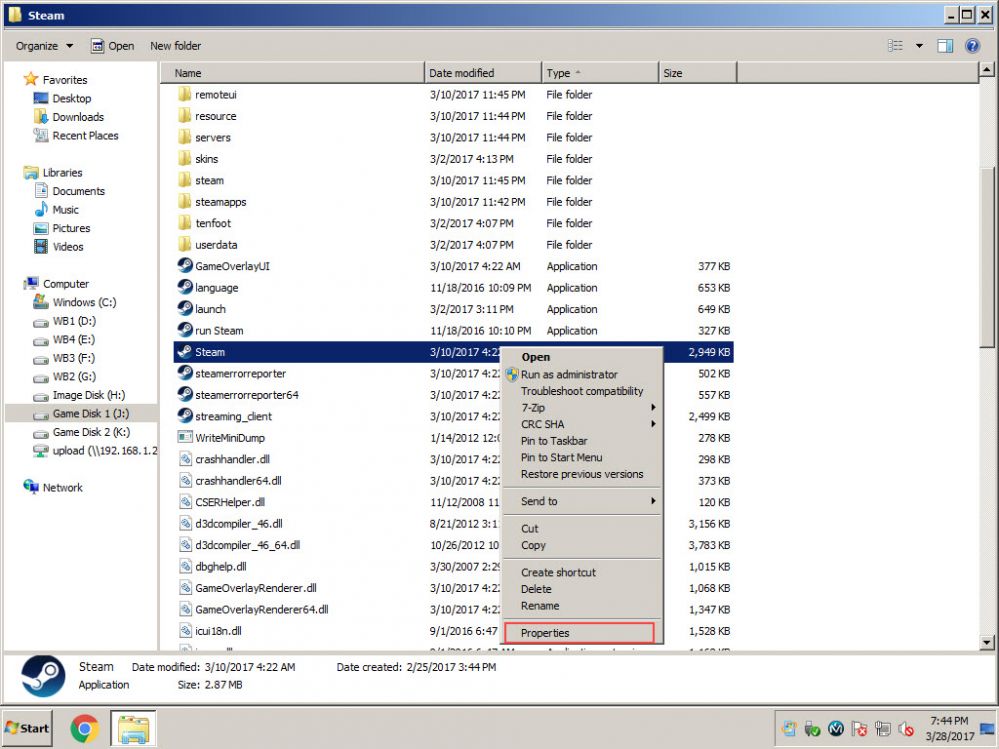Click the skins folder icon
This screenshot has height=749, width=999.
click(185, 159)
